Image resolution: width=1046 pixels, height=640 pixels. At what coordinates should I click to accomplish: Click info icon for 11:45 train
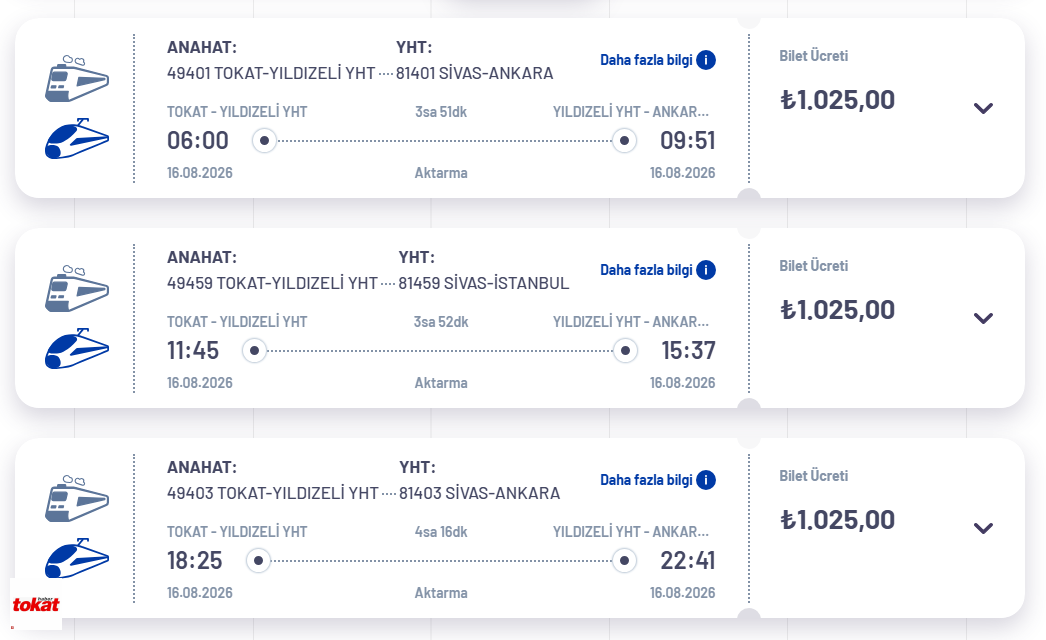[706, 270]
